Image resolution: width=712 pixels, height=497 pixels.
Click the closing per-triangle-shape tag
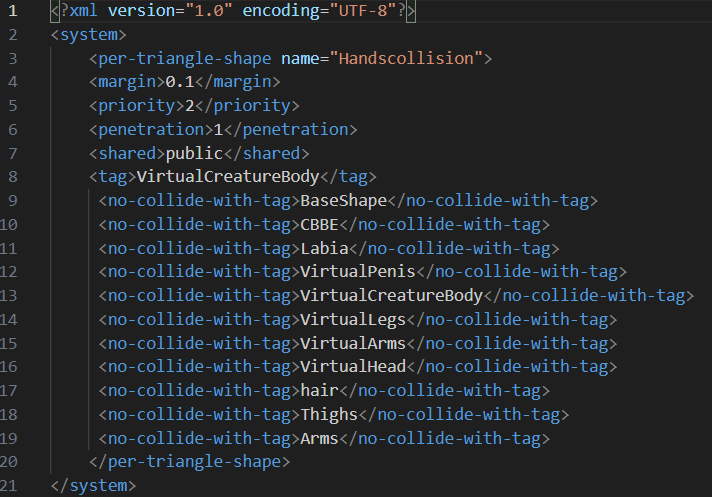[189, 462]
